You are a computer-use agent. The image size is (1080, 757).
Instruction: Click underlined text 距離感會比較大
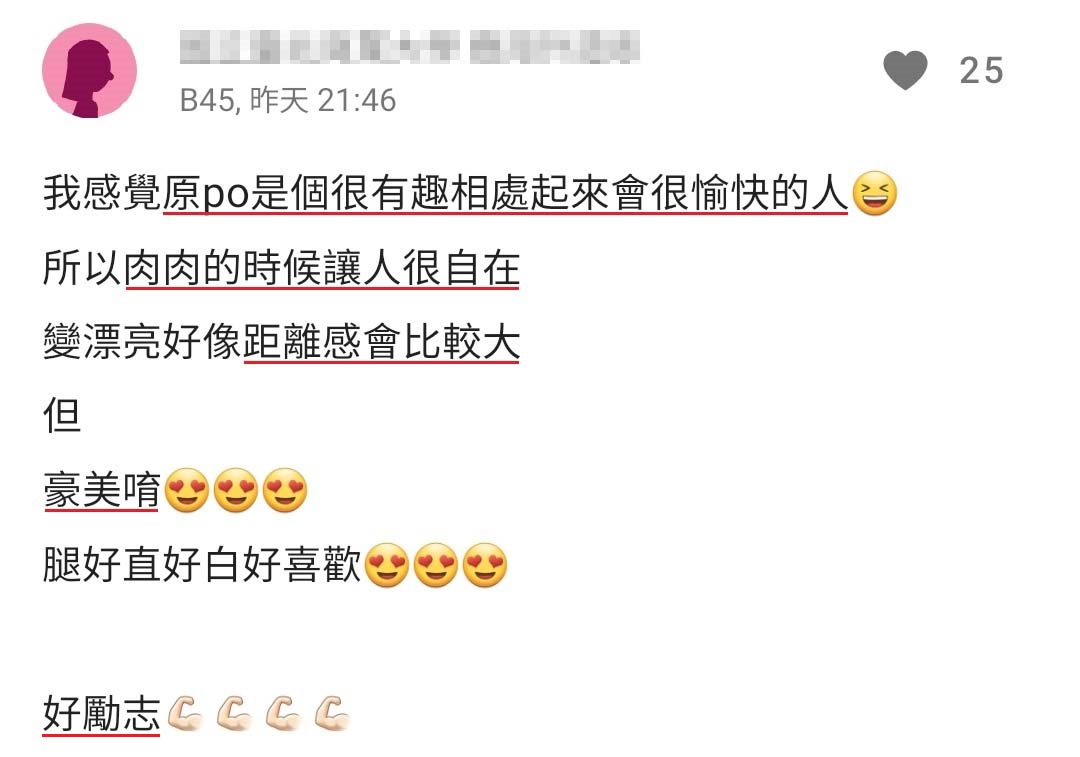tap(382, 342)
